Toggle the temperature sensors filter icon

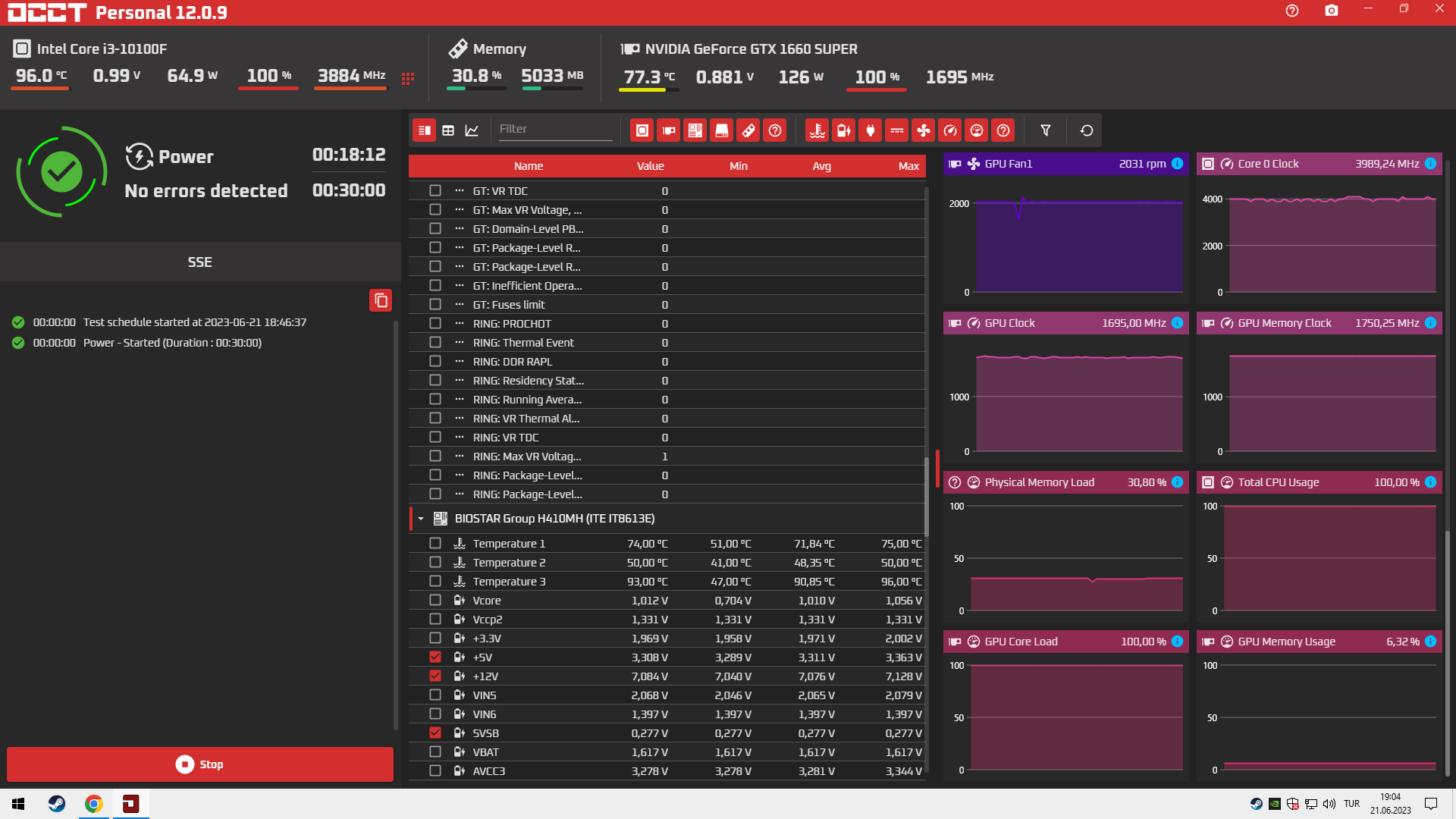click(817, 130)
